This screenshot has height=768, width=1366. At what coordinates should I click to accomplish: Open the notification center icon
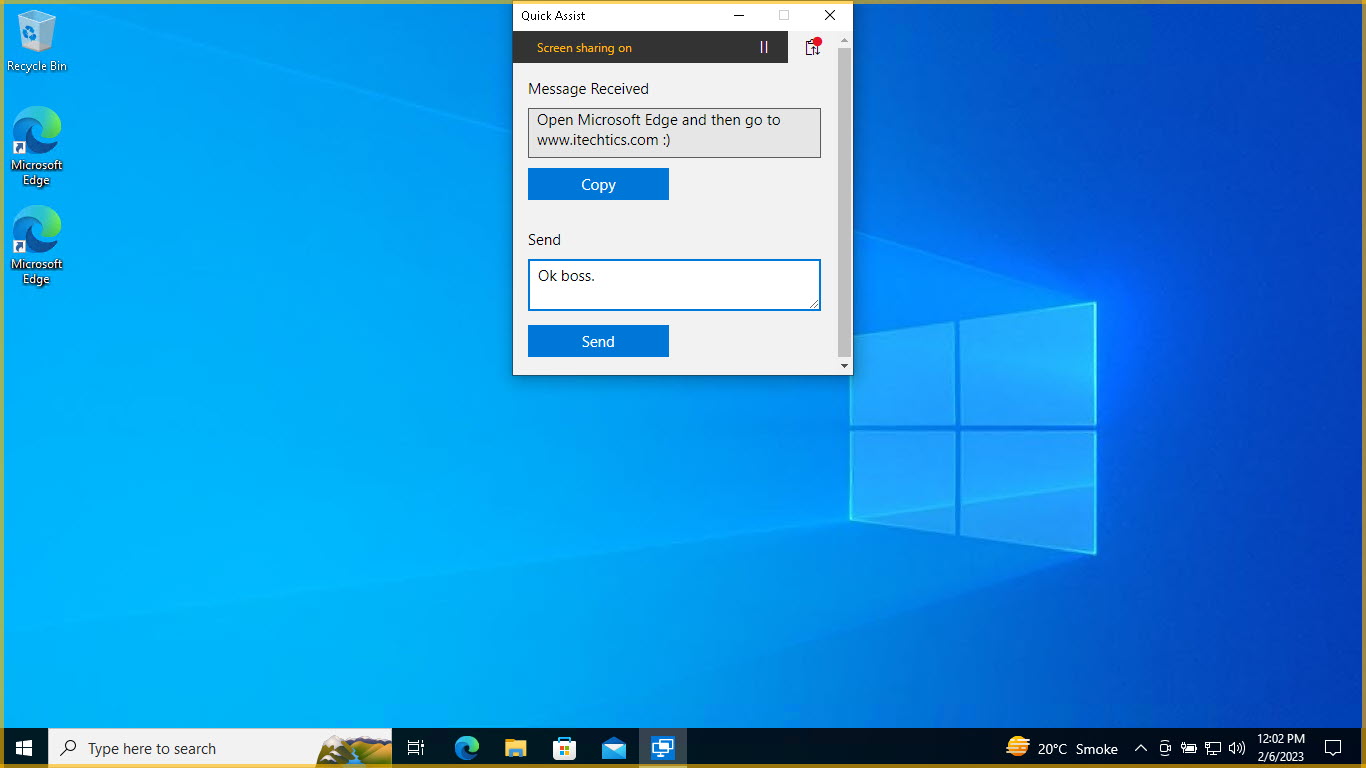click(x=1332, y=748)
